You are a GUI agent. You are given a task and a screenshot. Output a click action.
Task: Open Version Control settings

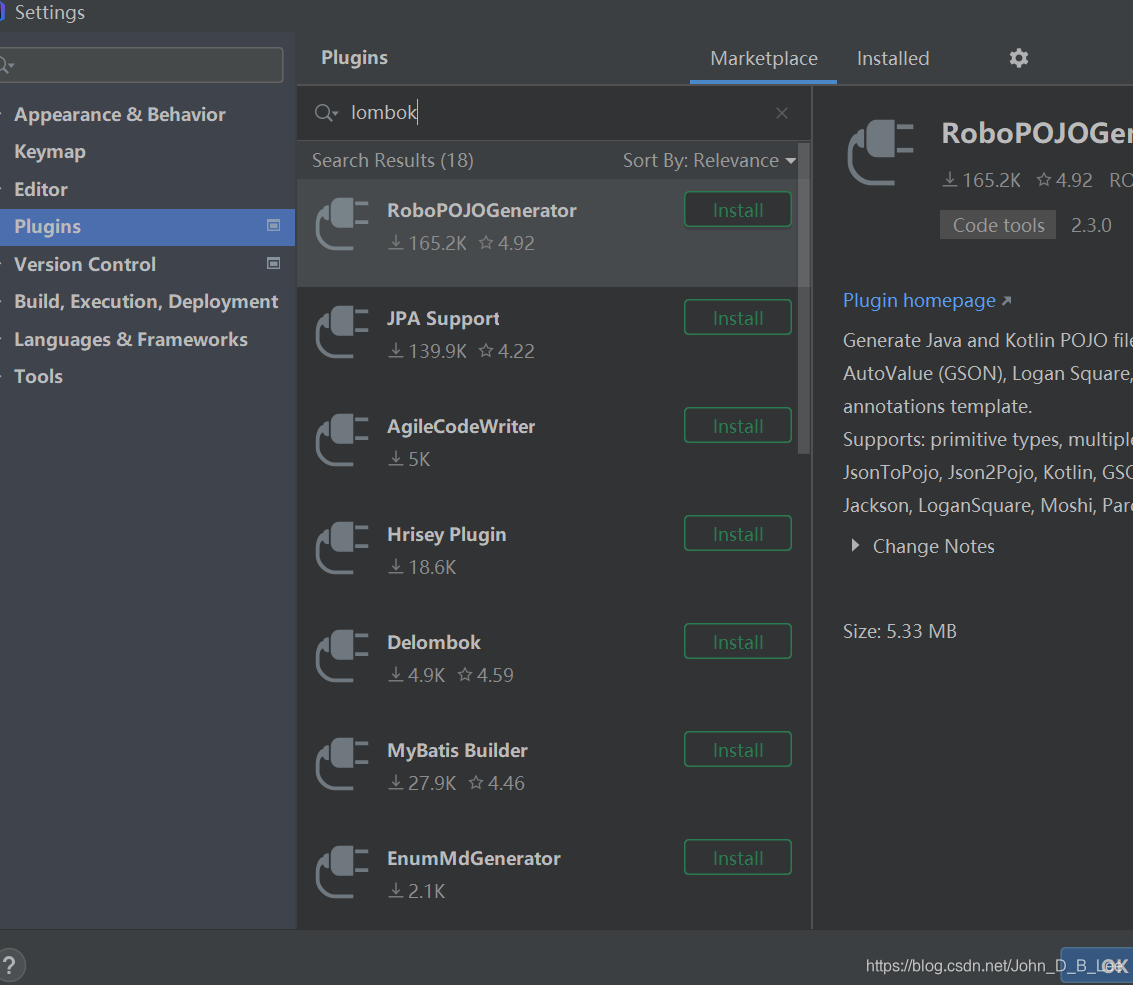click(85, 264)
